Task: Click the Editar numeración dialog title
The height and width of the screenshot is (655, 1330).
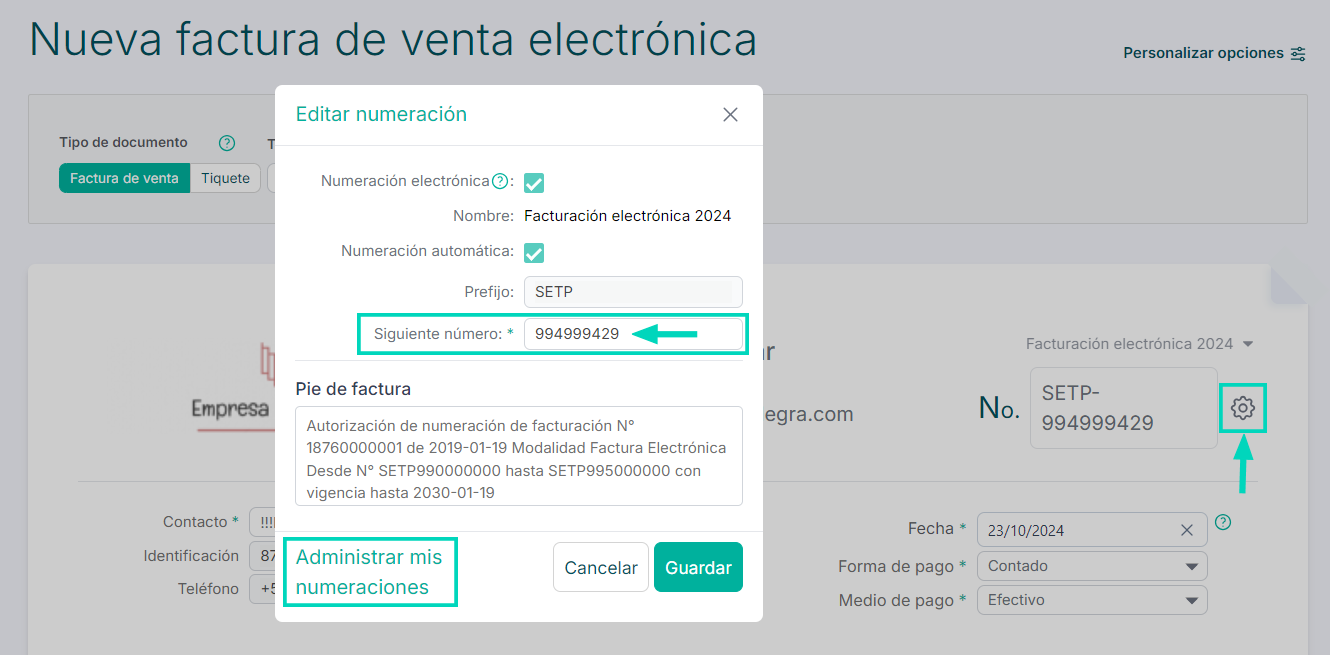Action: point(381,114)
